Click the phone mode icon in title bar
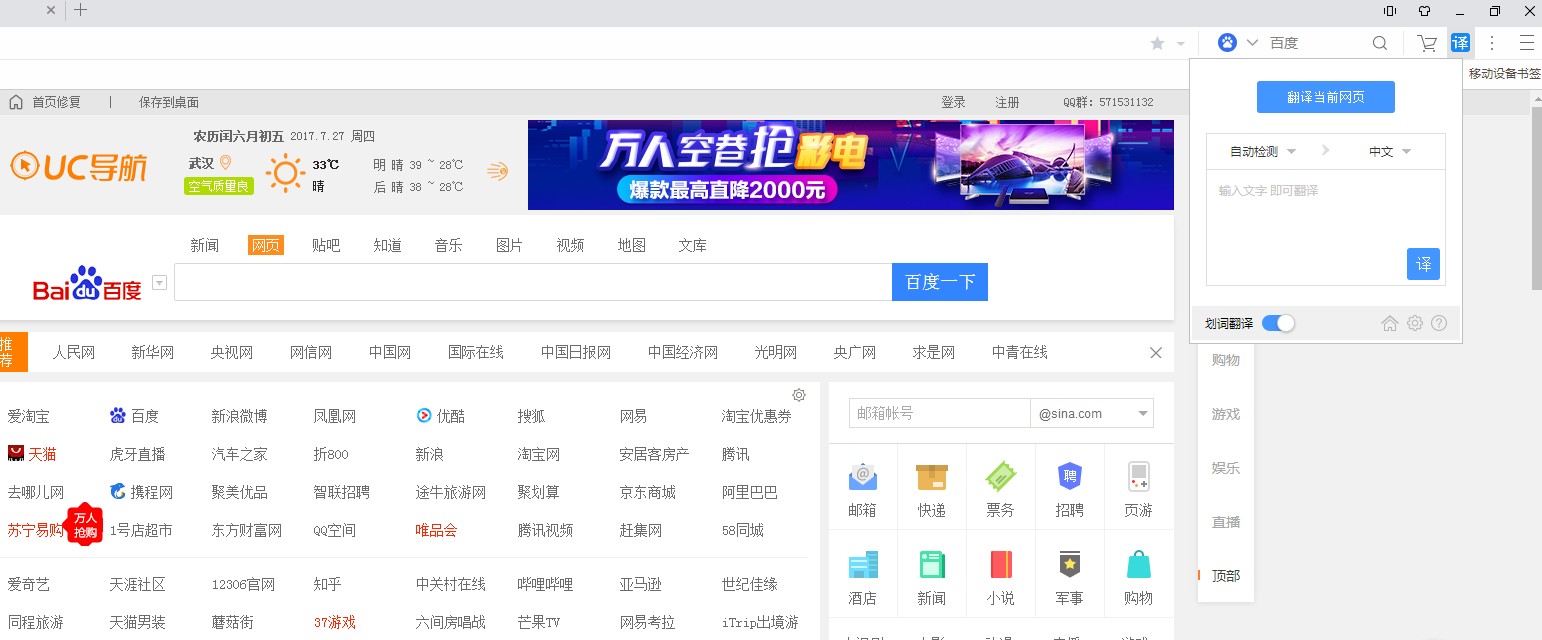The image size is (1542, 640). point(1390,11)
